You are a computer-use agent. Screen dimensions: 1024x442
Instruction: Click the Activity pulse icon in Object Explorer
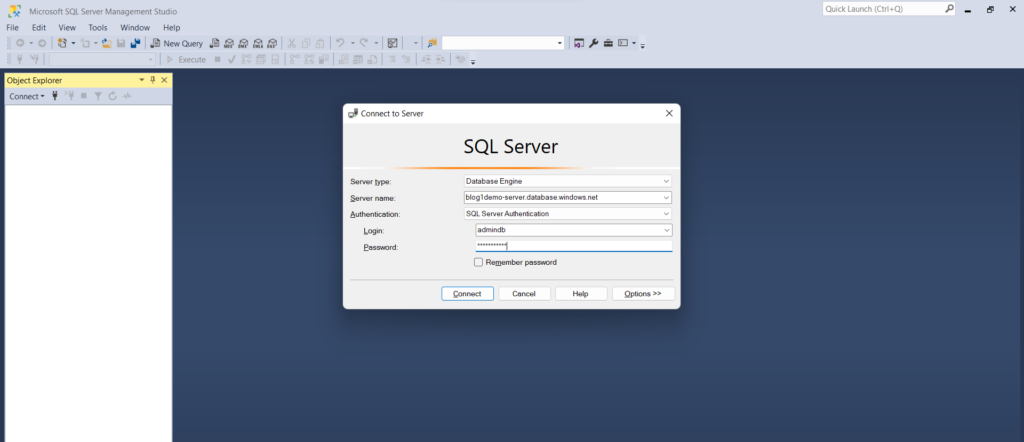tap(127, 96)
